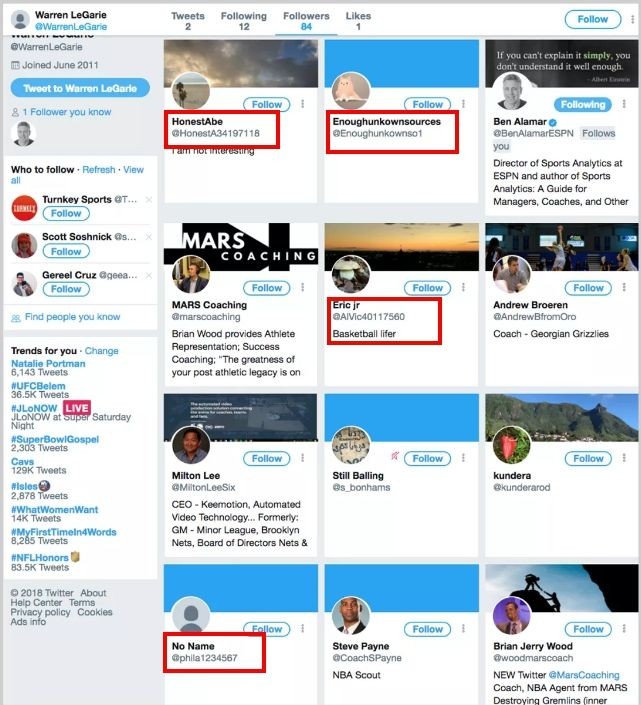Click Steve Payne's profile avatar

point(351,616)
